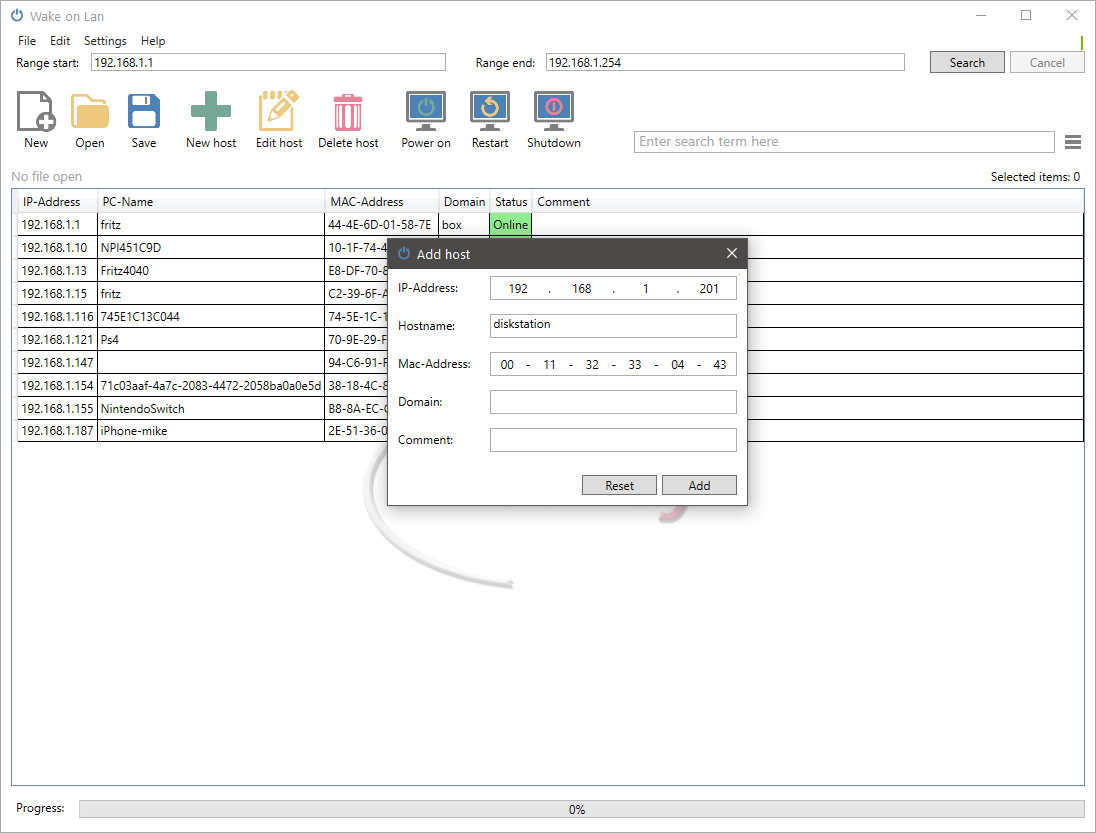Click the Power on monitor icon

point(426,112)
